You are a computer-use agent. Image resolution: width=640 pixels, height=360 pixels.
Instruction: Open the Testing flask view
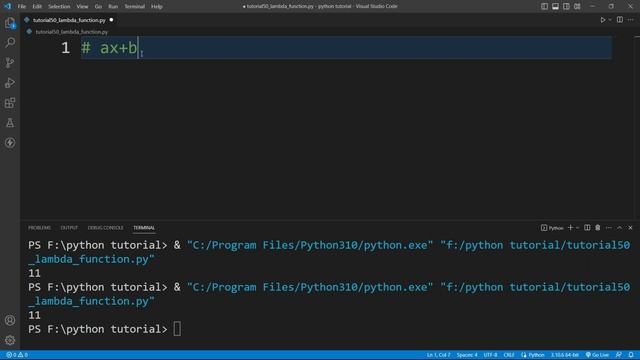pyautogui.click(x=10, y=122)
